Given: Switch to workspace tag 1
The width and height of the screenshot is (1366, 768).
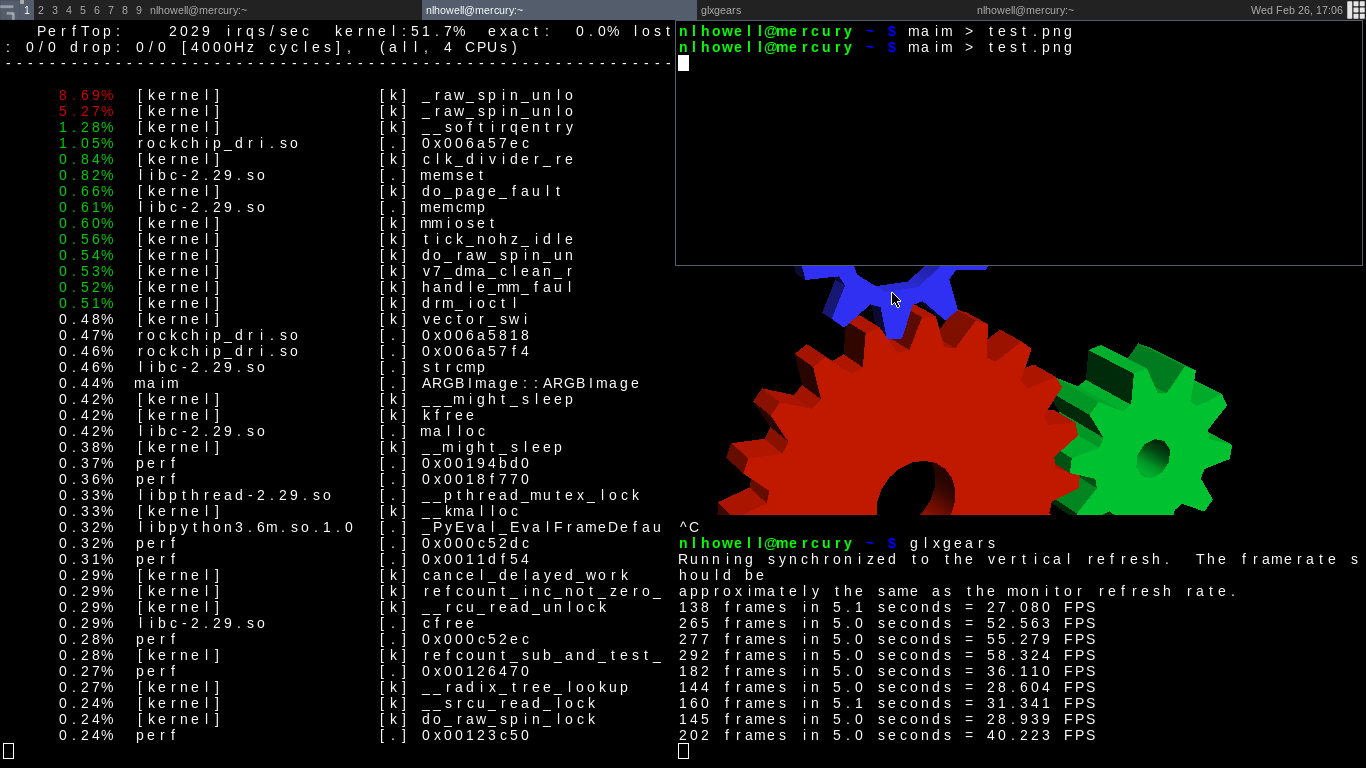Looking at the screenshot, I should 27,10.
